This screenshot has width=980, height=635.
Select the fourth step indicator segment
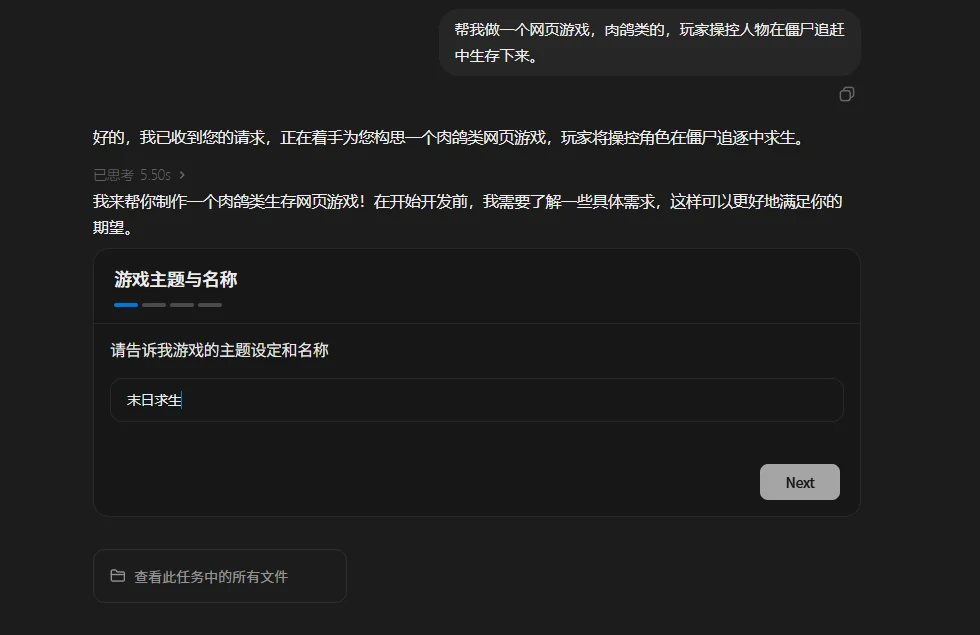coord(210,304)
